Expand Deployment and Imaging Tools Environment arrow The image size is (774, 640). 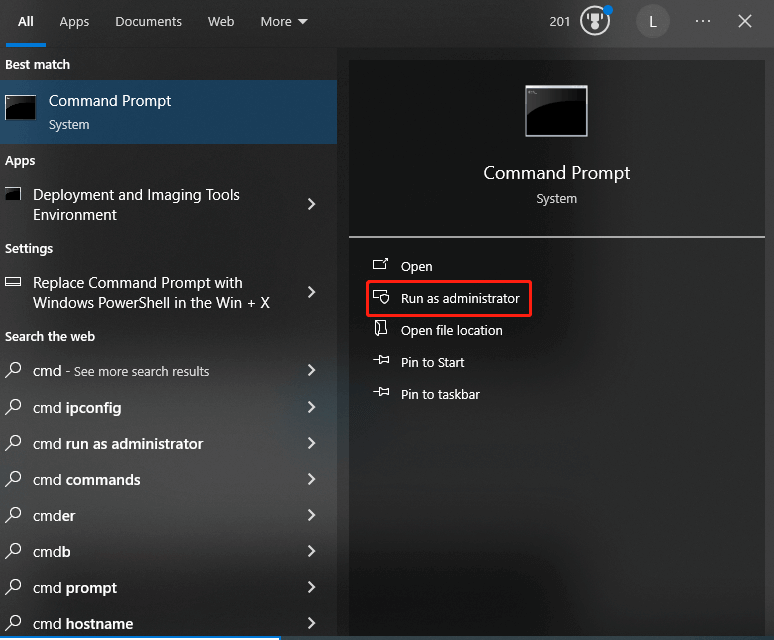tap(311, 204)
